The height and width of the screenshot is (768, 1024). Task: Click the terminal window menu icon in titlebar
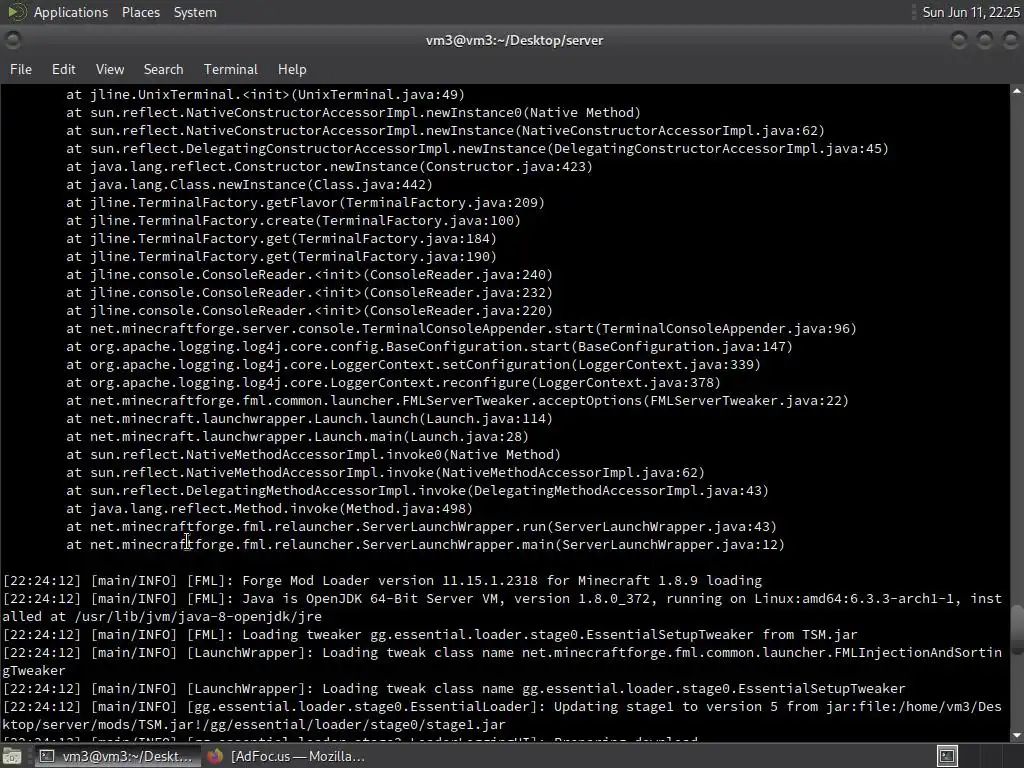coord(12,40)
